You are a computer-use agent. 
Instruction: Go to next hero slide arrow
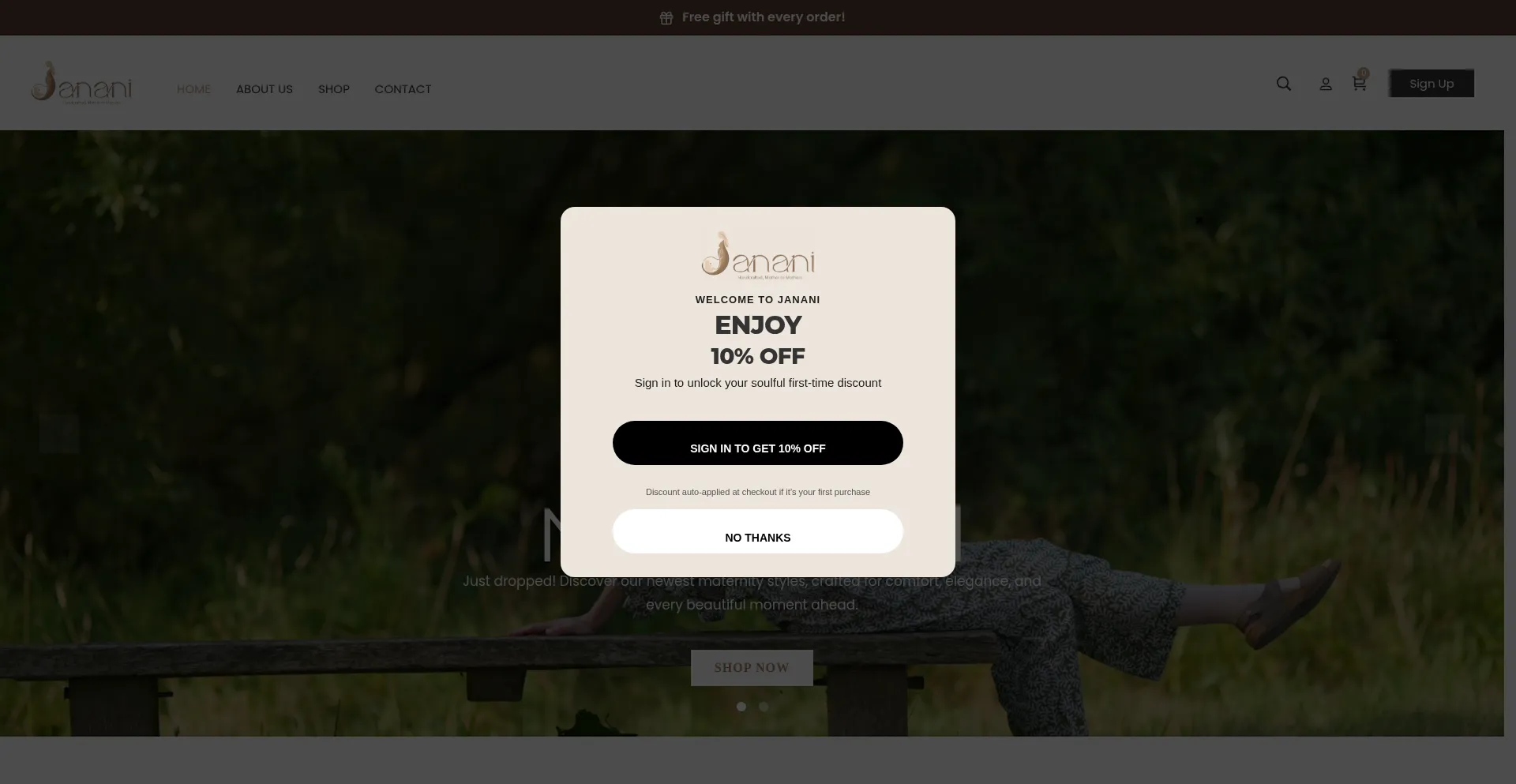click(1444, 433)
